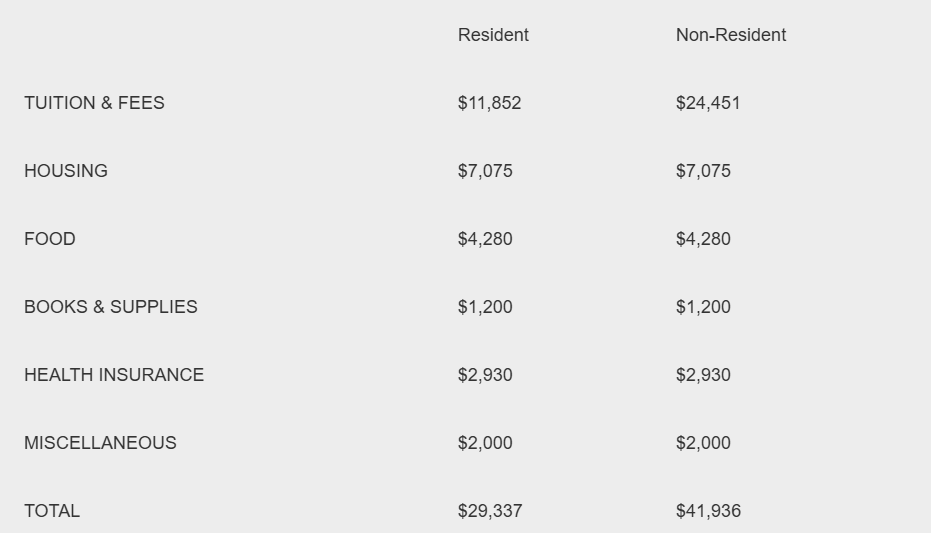
Task: Click the Resident column header
Action: coord(493,35)
